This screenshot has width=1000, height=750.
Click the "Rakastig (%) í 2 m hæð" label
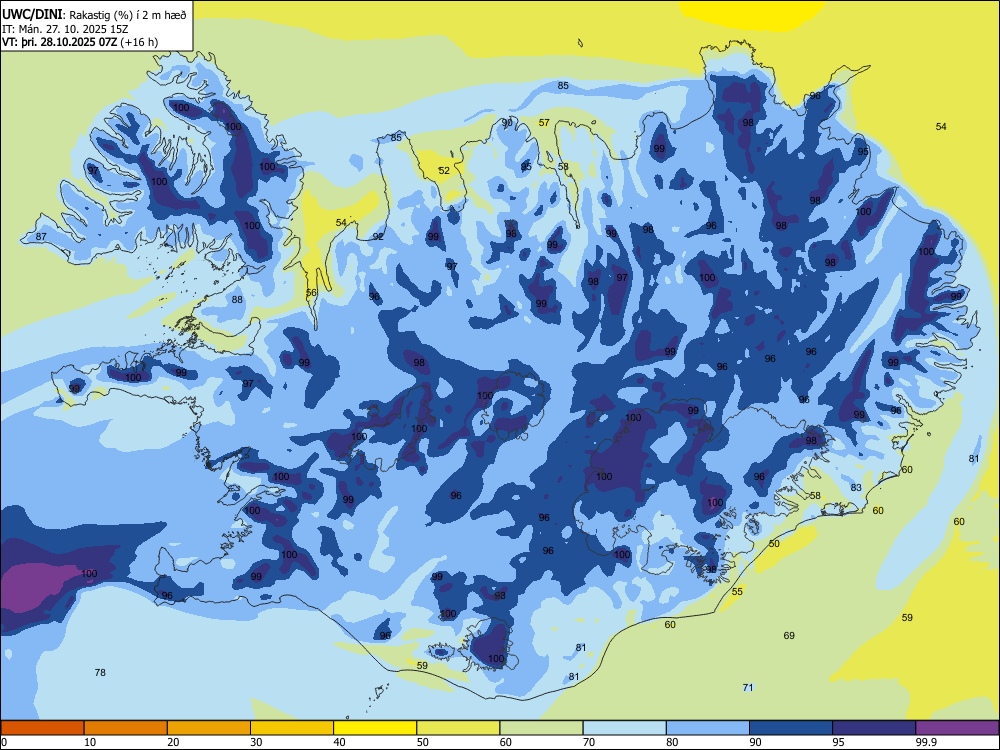(x=128, y=15)
